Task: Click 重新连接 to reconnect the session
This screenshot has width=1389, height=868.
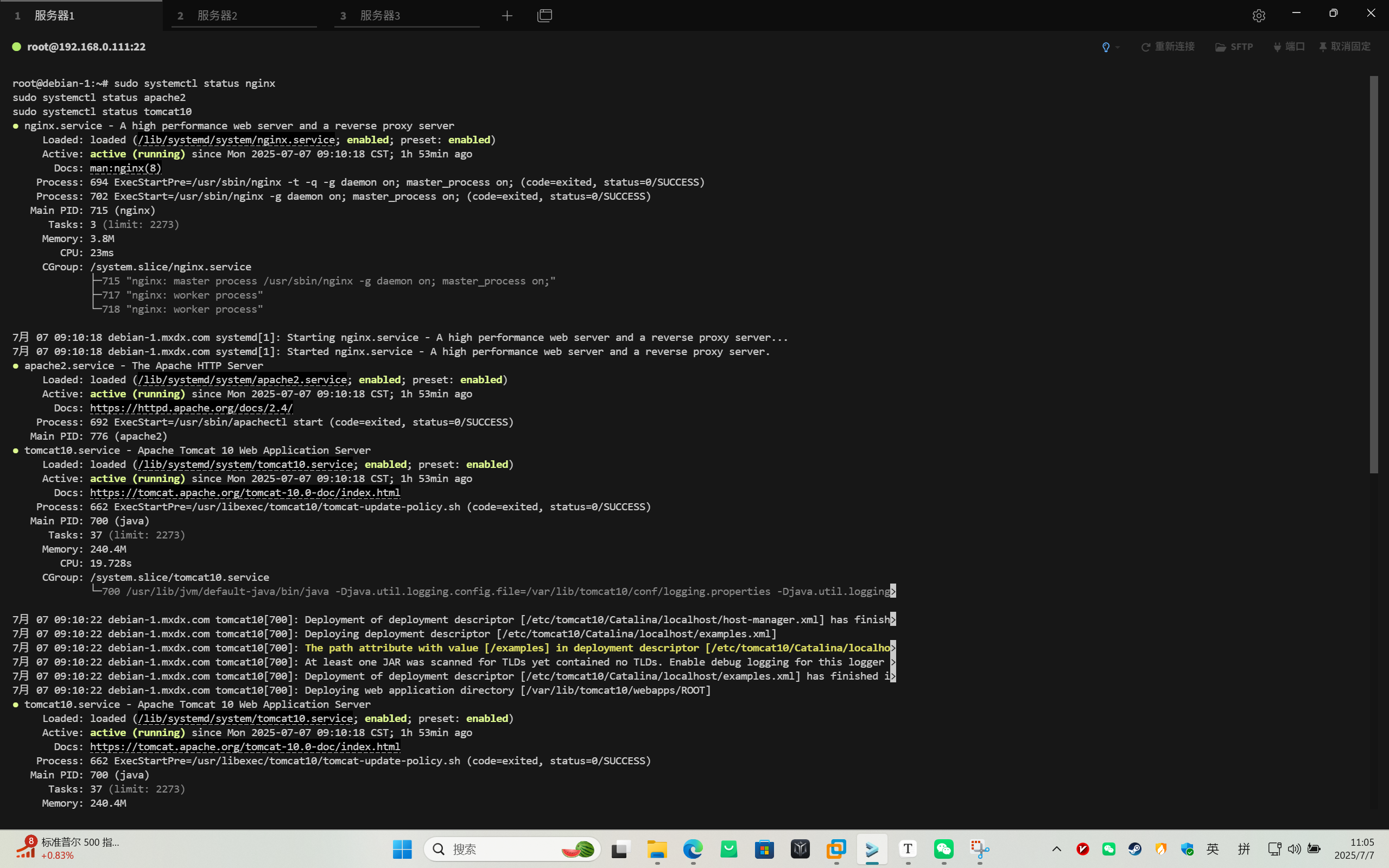Action: (x=1168, y=47)
